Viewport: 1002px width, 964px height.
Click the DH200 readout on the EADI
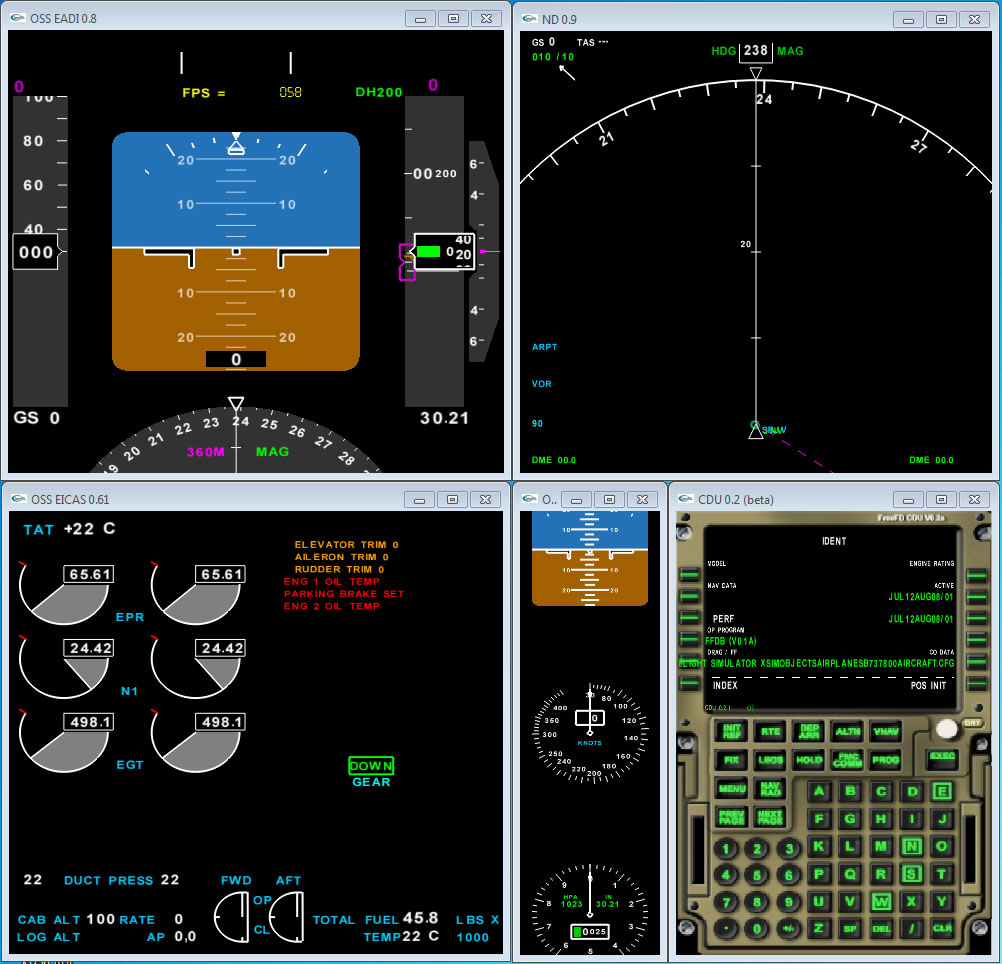pos(378,92)
